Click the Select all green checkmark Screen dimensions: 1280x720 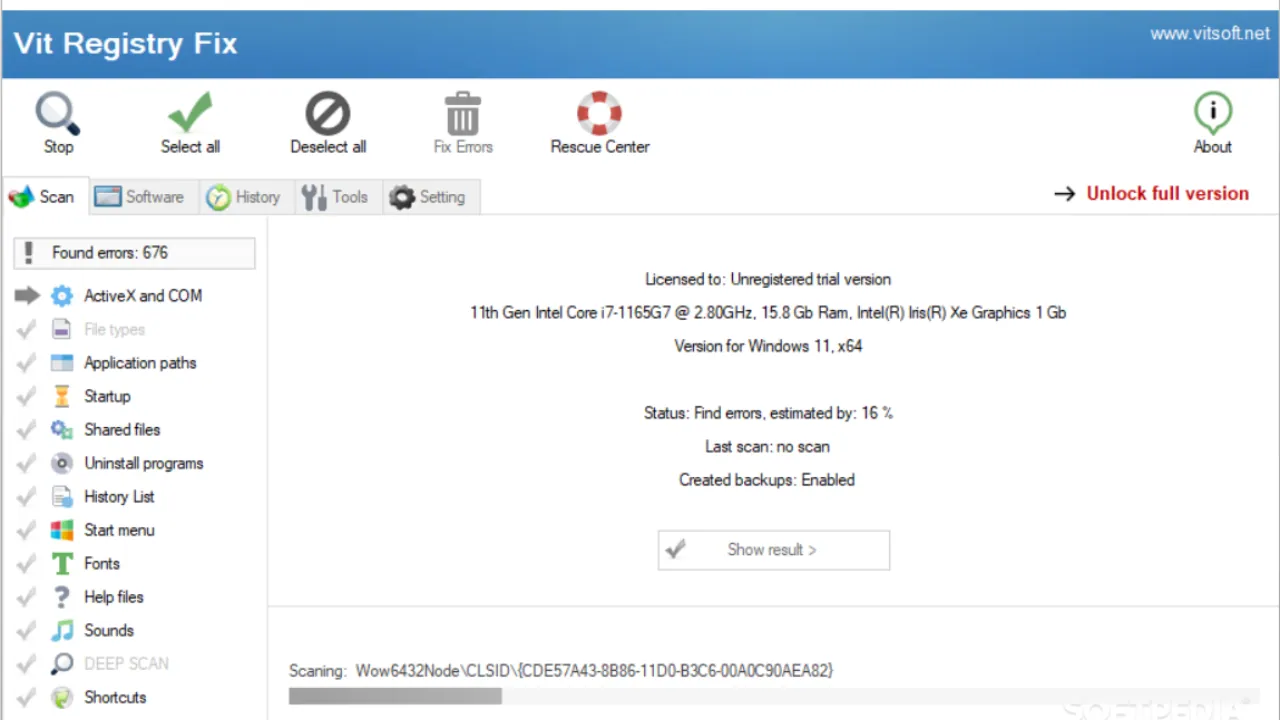click(190, 113)
